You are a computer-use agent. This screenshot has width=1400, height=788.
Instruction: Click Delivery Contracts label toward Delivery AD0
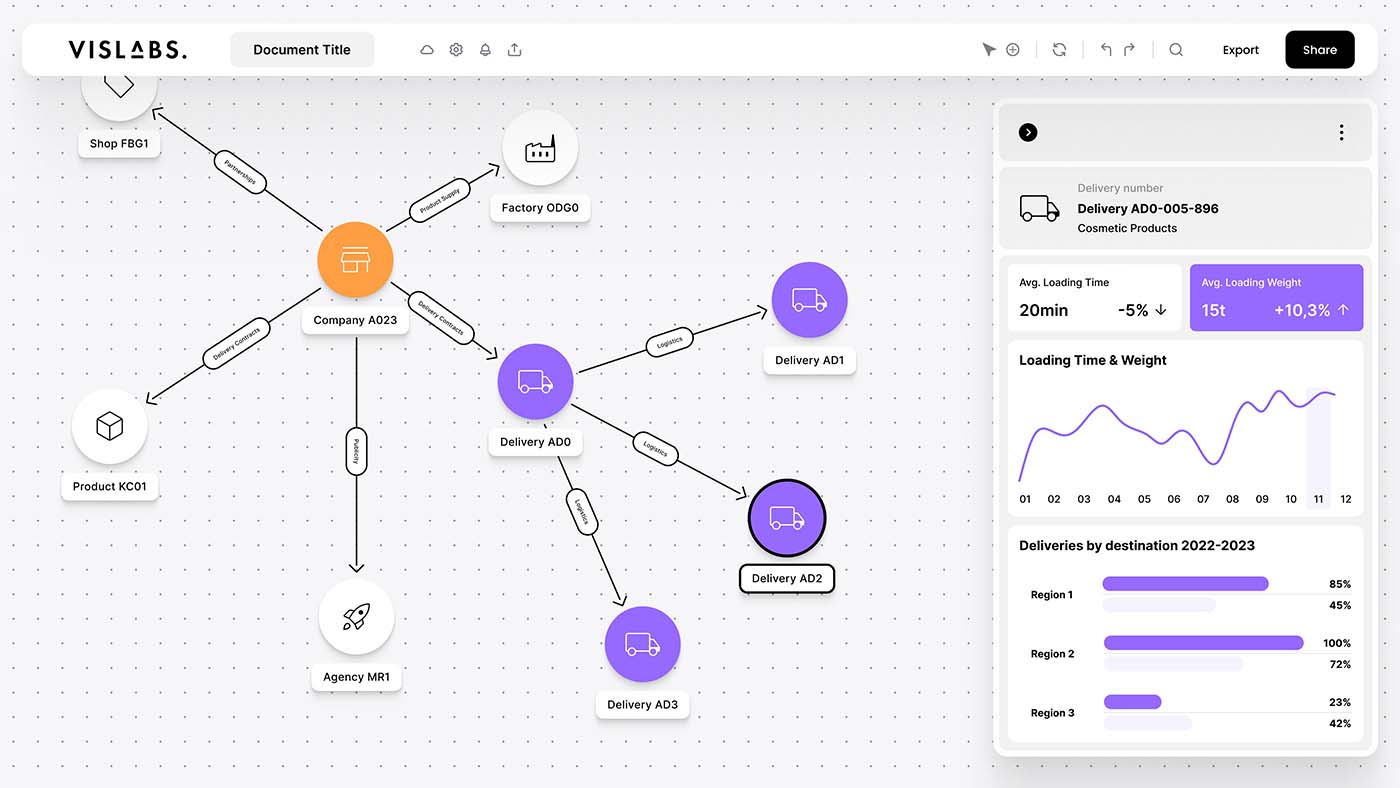(x=440, y=316)
